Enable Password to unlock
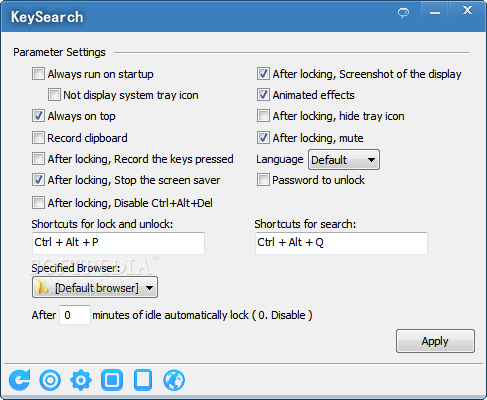 pyautogui.click(x=263, y=180)
